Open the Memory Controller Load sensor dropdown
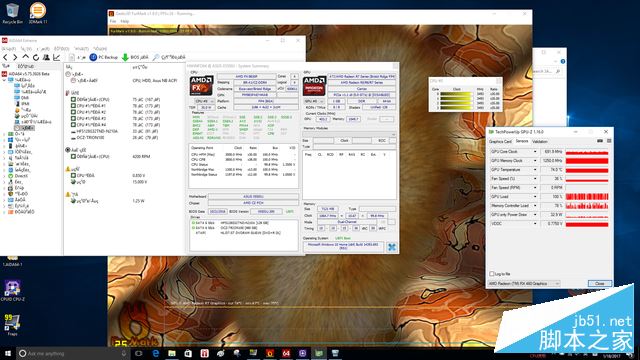 point(535,206)
